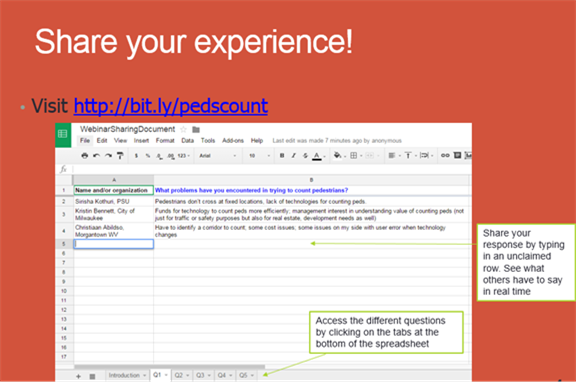Select the 'Kristin Bennett, City of Milwaukee' cell
576x382 pixels.
pyautogui.click(x=114, y=215)
